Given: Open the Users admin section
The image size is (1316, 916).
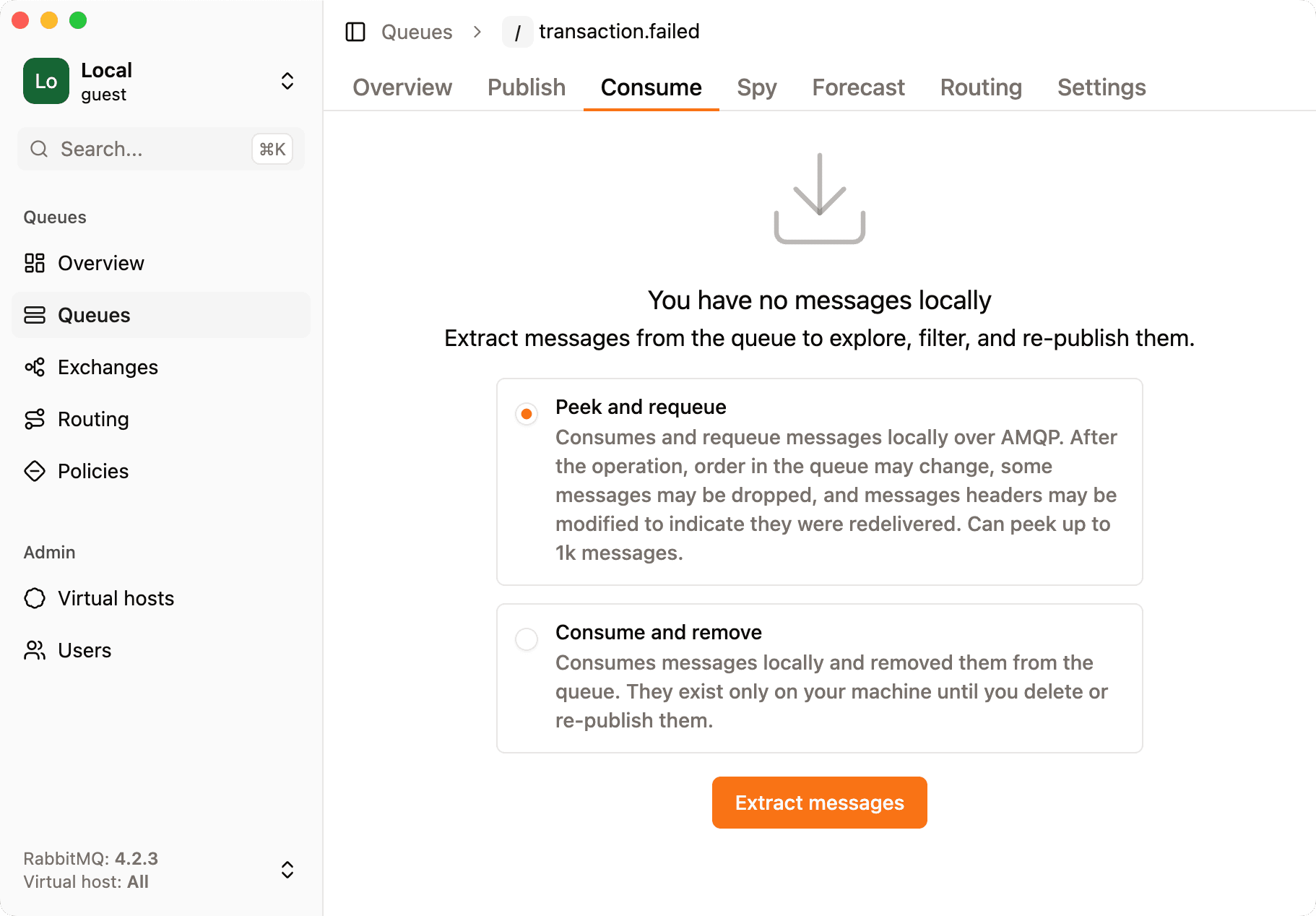Looking at the screenshot, I should click(85, 650).
